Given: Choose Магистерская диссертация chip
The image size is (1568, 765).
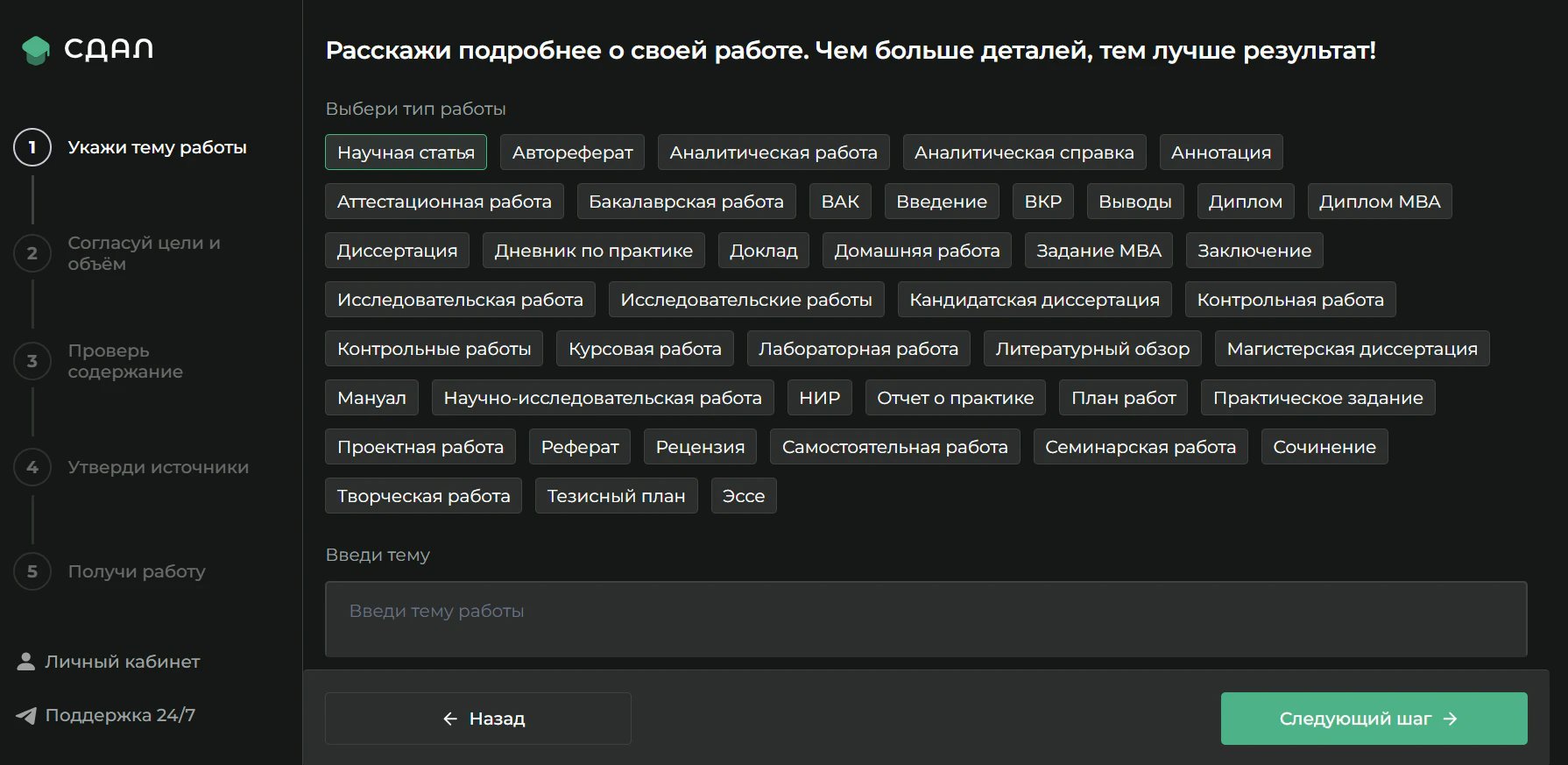Looking at the screenshot, I should (x=1352, y=349).
